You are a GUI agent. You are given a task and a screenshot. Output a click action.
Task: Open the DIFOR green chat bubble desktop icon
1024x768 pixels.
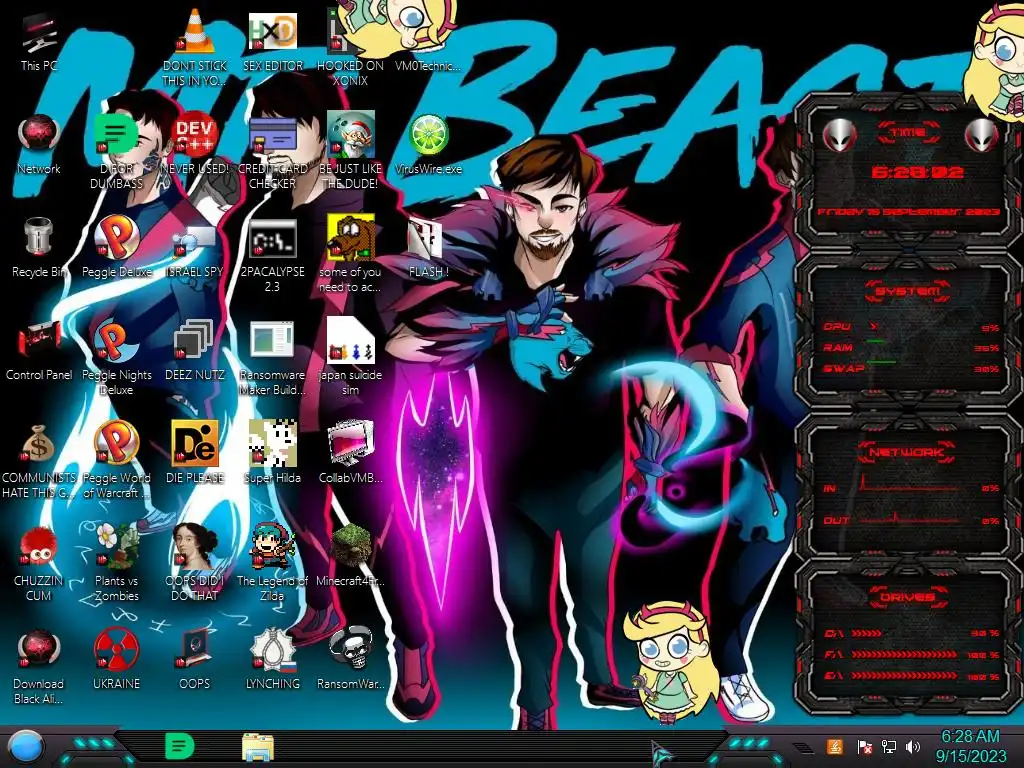point(116,136)
